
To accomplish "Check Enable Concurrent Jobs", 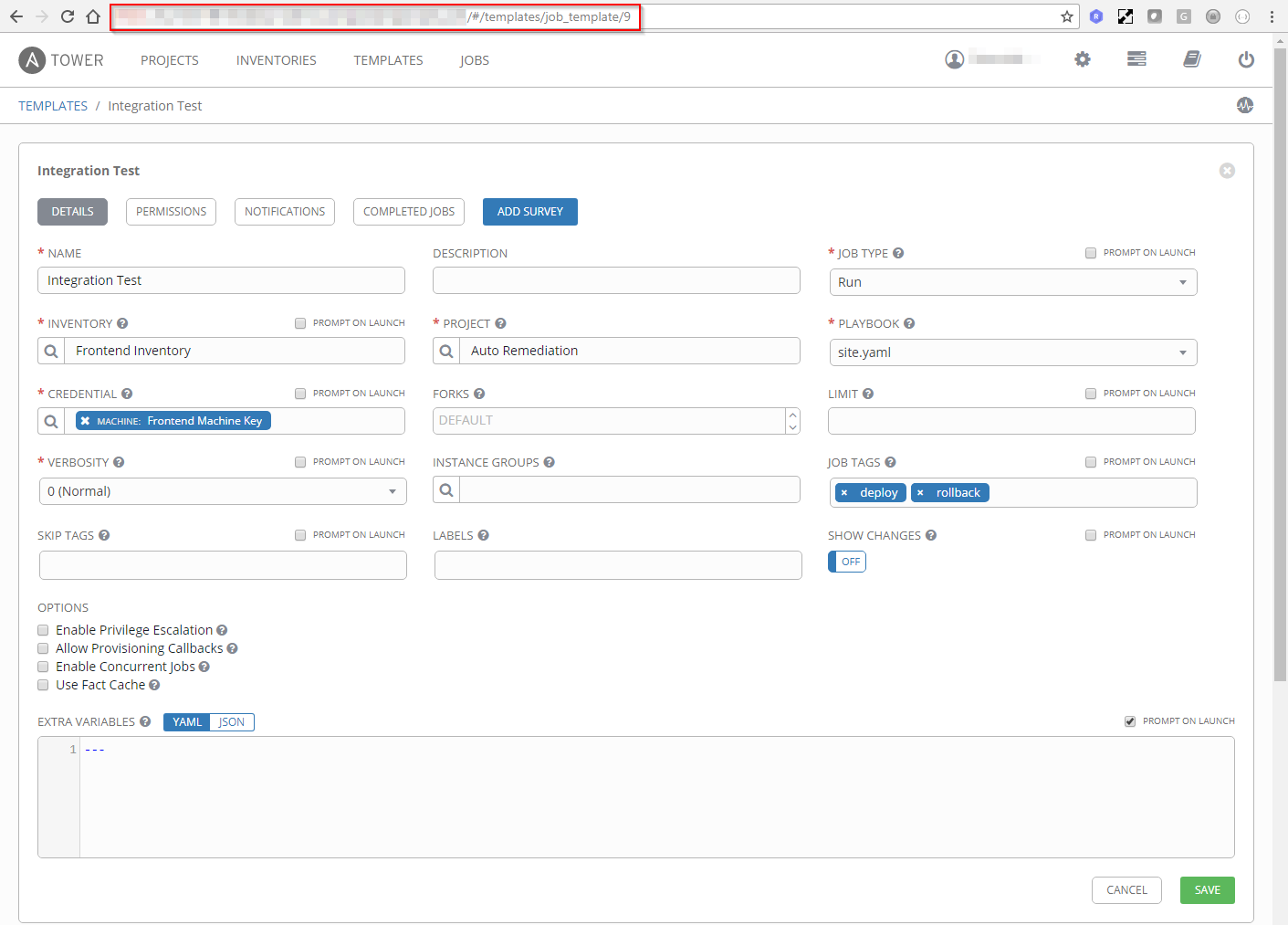I will click(x=43, y=667).
